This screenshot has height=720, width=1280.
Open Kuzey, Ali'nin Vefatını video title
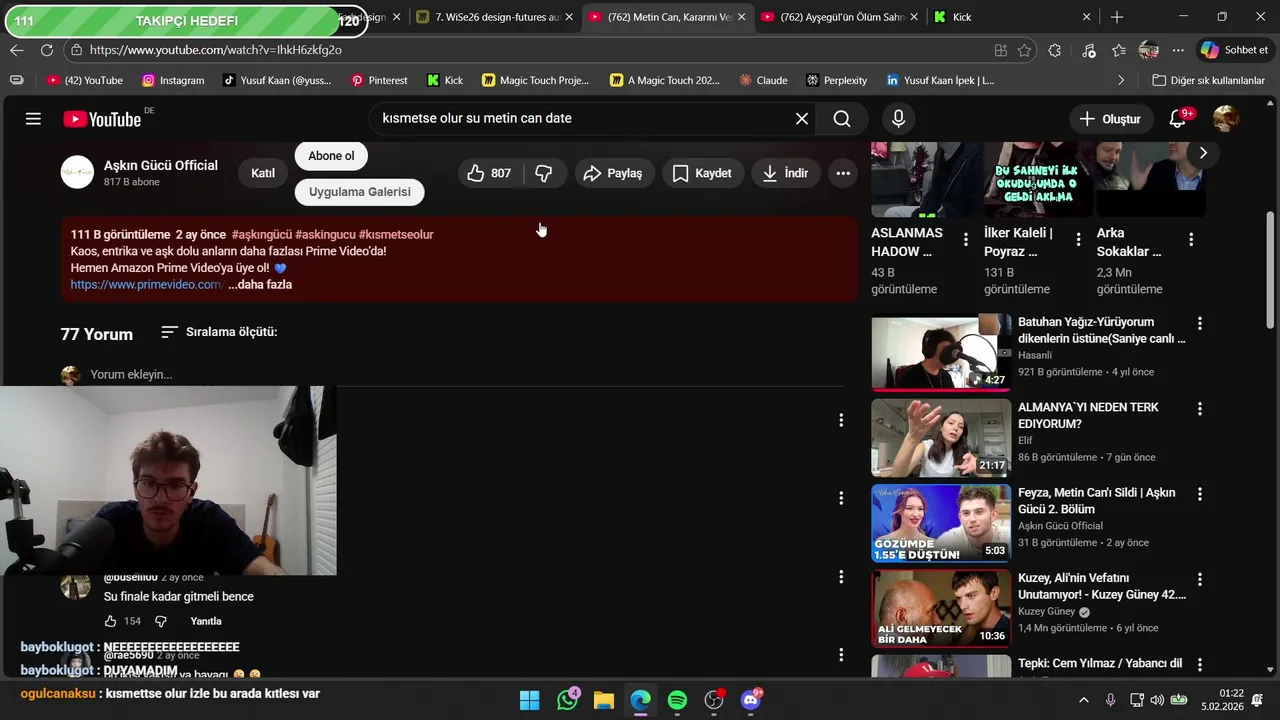(x=1102, y=586)
